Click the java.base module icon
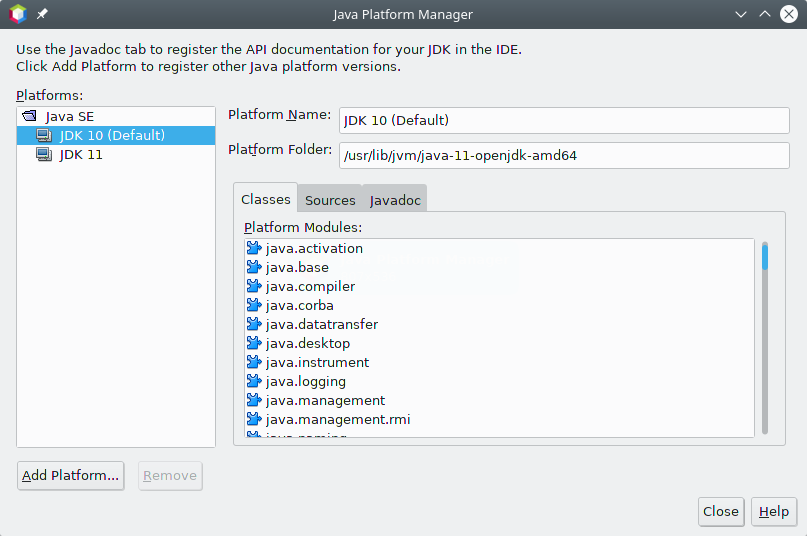Image resolution: width=807 pixels, height=536 pixels. 254,267
